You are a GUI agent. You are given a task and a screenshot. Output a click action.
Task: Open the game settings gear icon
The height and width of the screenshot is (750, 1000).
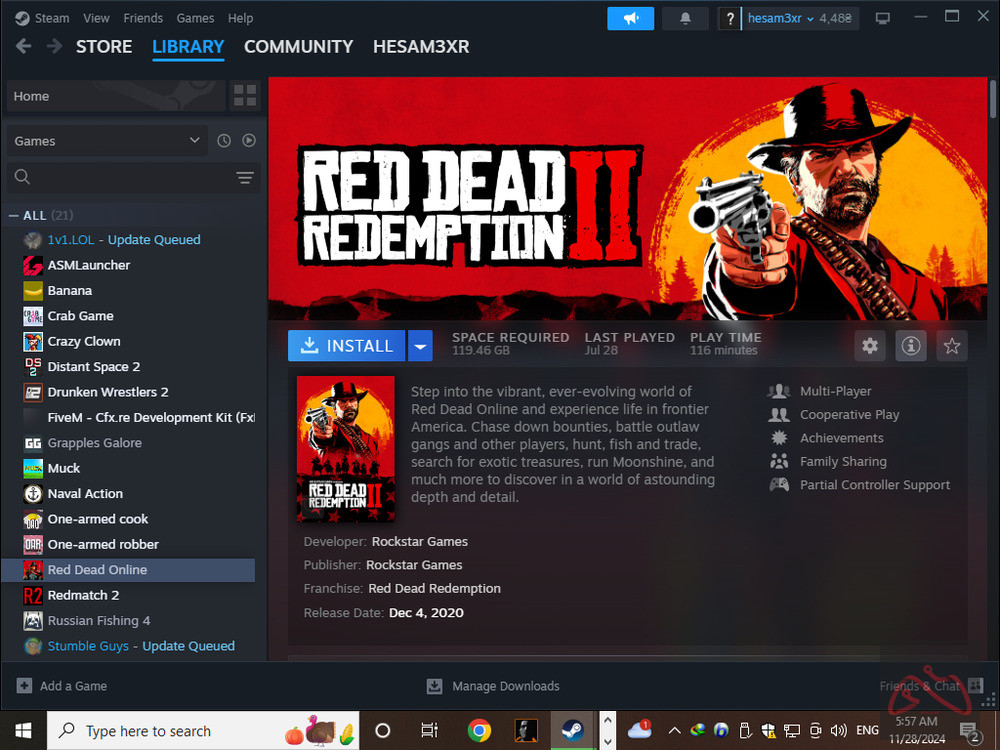[x=870, y=346]
